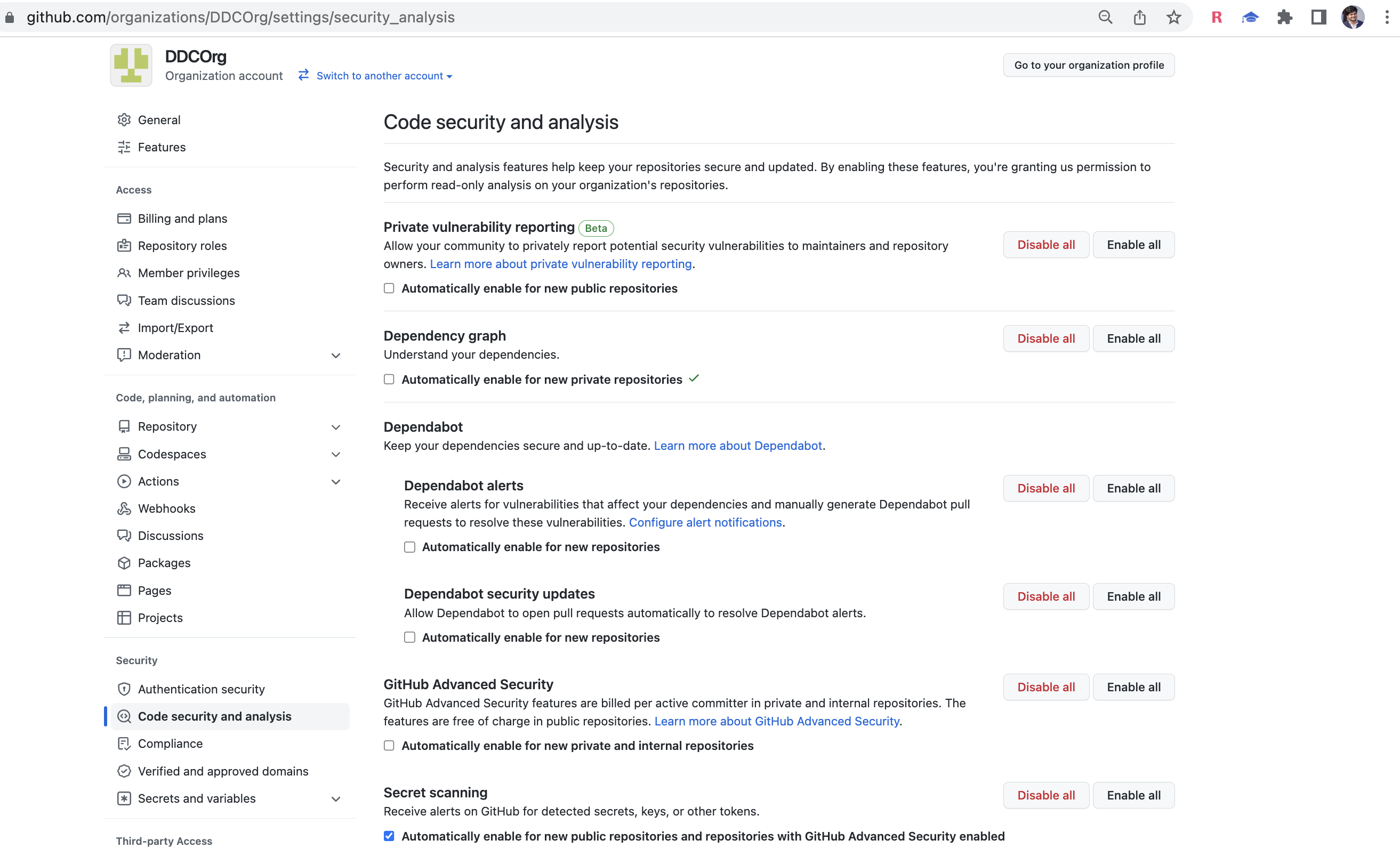
Task: Disable all Dependabot security updates
Action: click(x=1046, y=596)
